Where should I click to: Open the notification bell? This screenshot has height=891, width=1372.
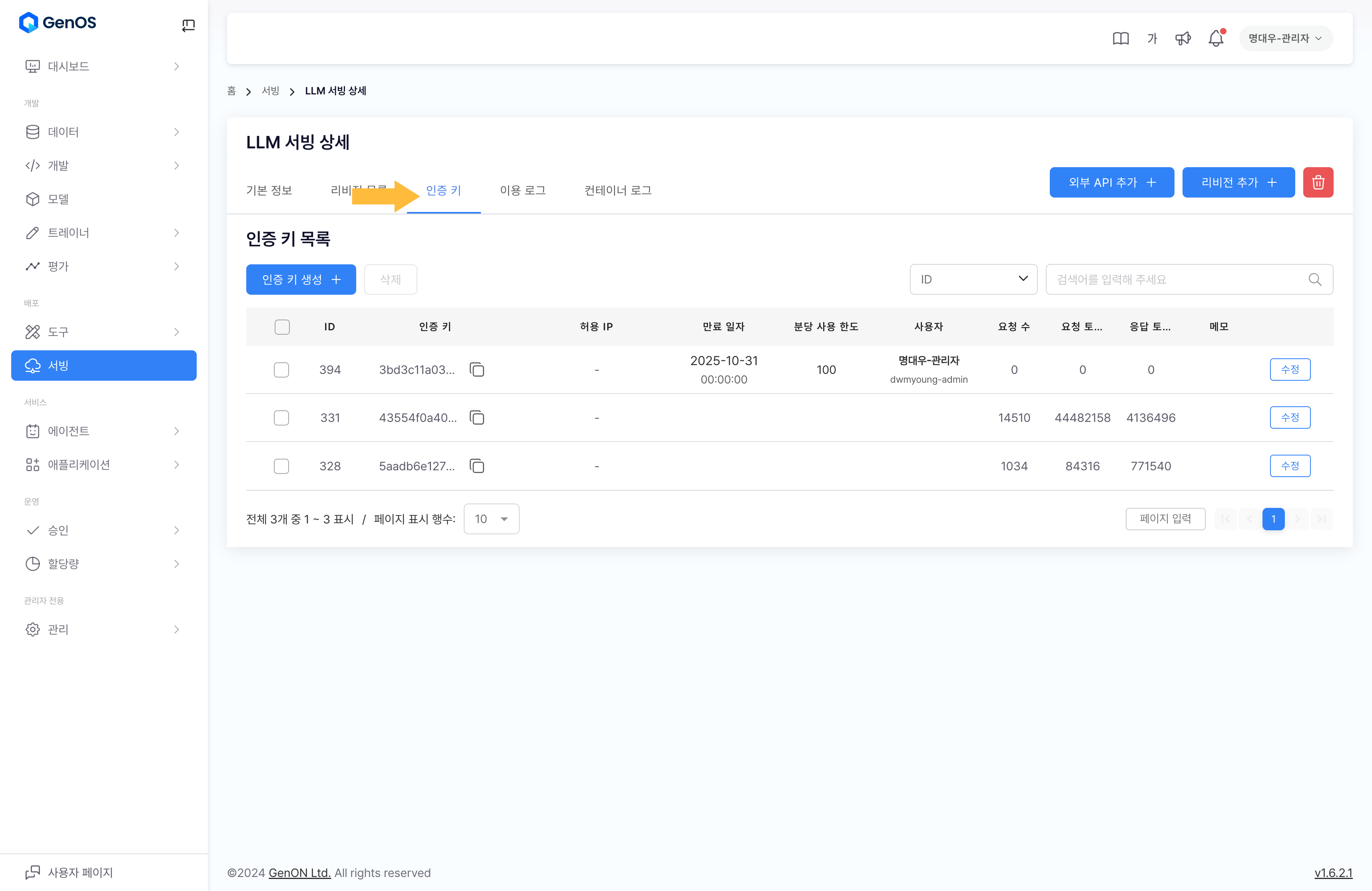(1215, 39)
